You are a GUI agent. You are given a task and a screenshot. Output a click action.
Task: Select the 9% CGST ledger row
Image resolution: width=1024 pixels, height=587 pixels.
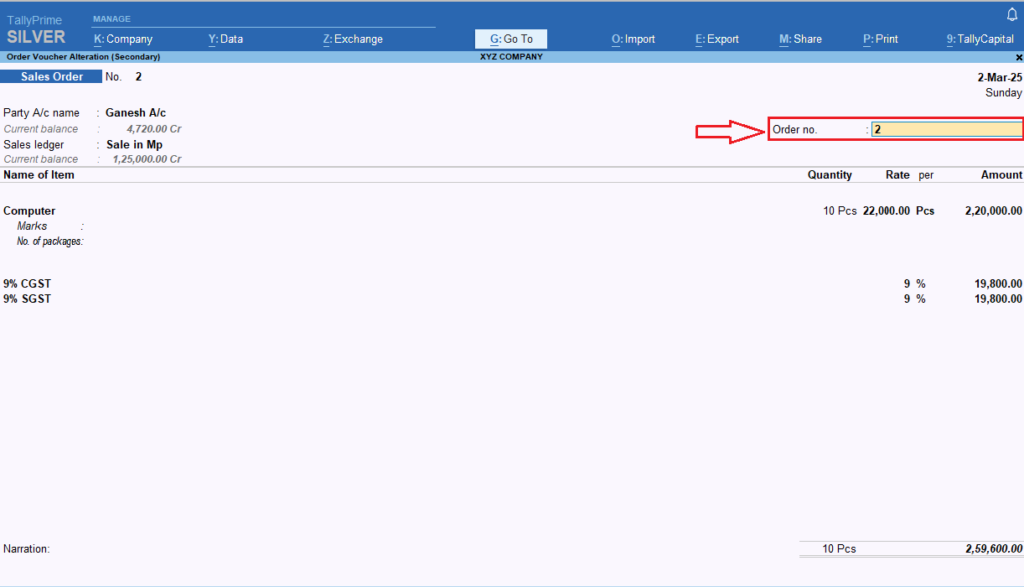click(512, 283)
